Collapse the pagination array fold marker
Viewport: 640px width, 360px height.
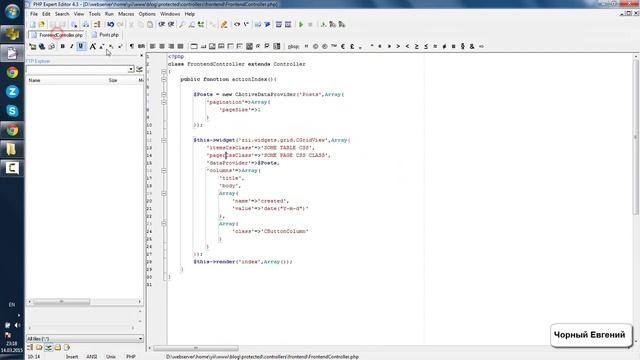164,102
